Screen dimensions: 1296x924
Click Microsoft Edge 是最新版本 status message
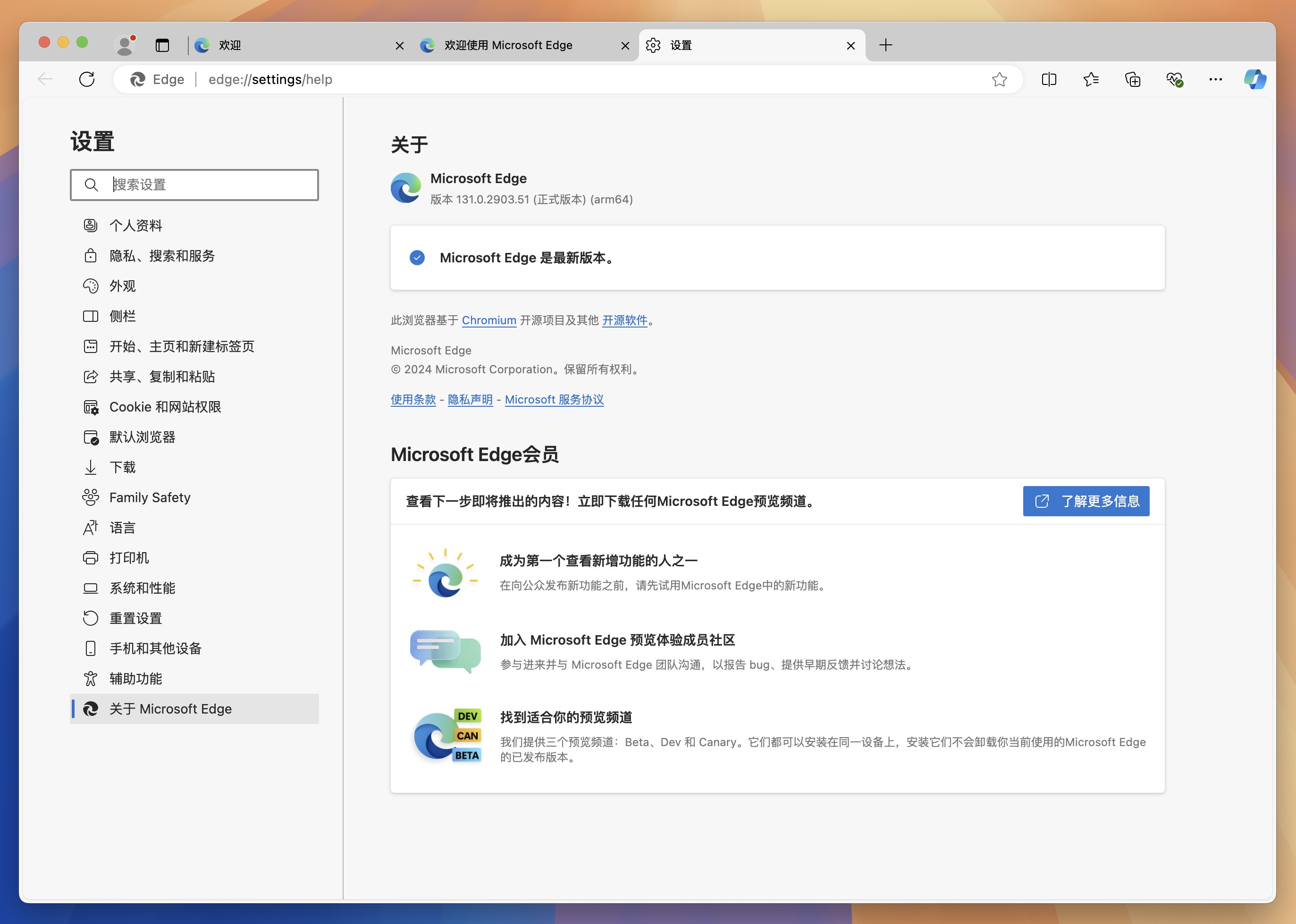click(526, 258)
